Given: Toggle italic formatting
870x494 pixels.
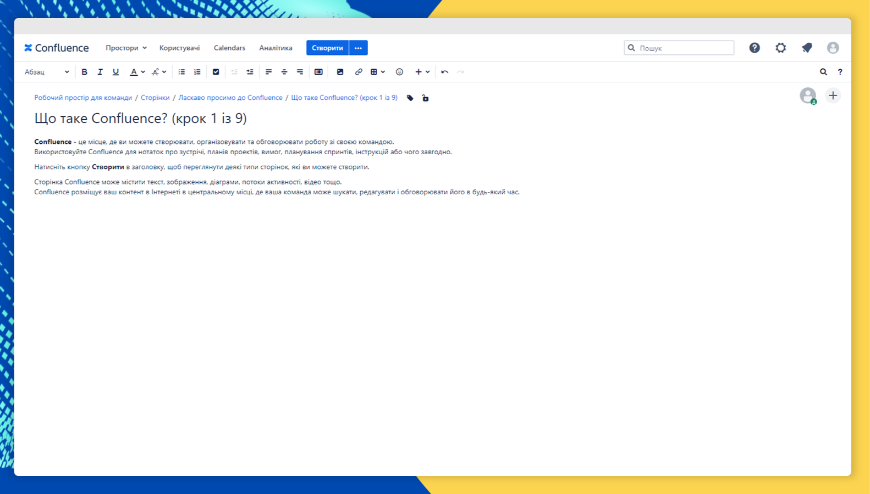Looking at the screenshot, I should click(100, 72).
